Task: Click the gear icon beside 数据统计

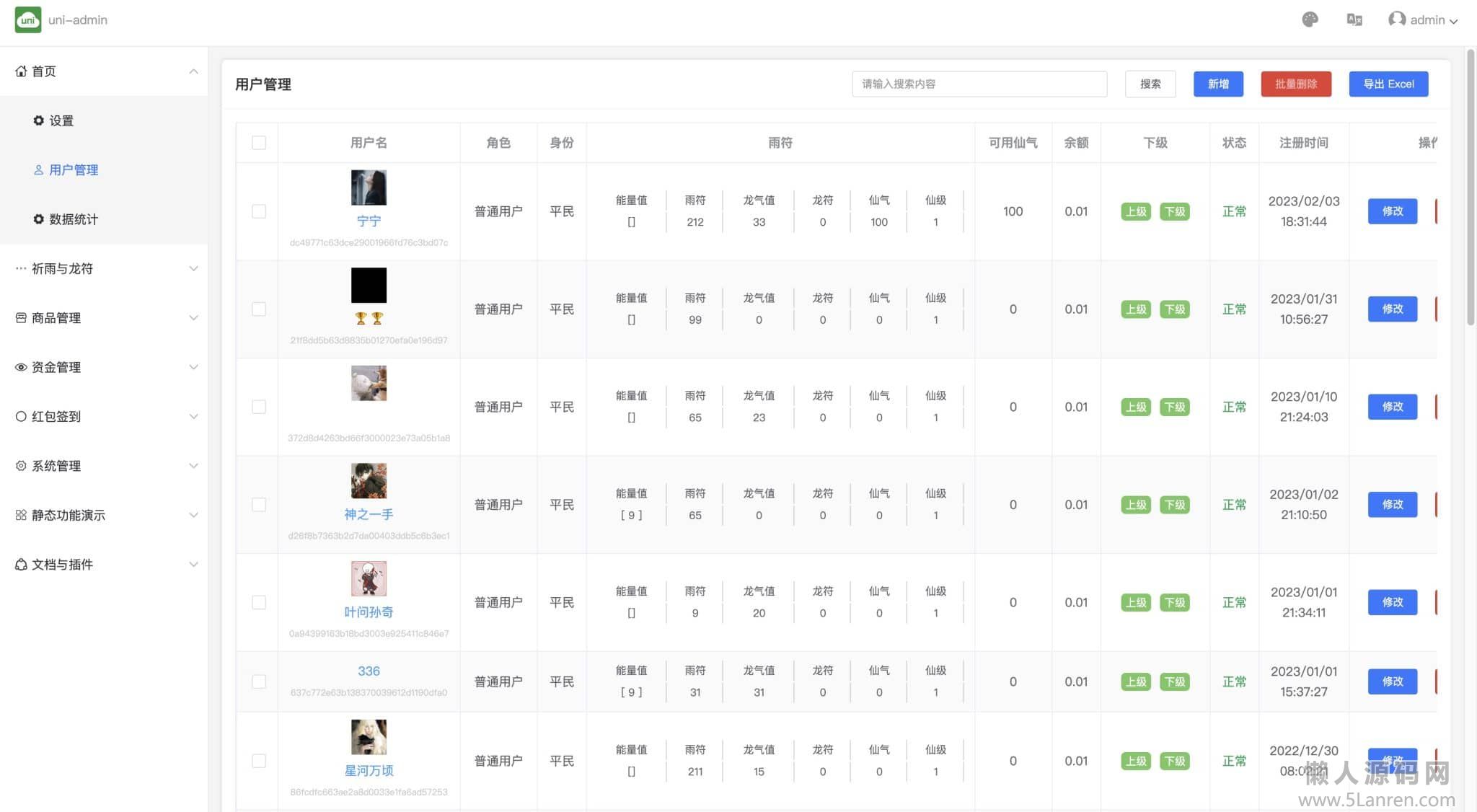Action: coord(38,219)
